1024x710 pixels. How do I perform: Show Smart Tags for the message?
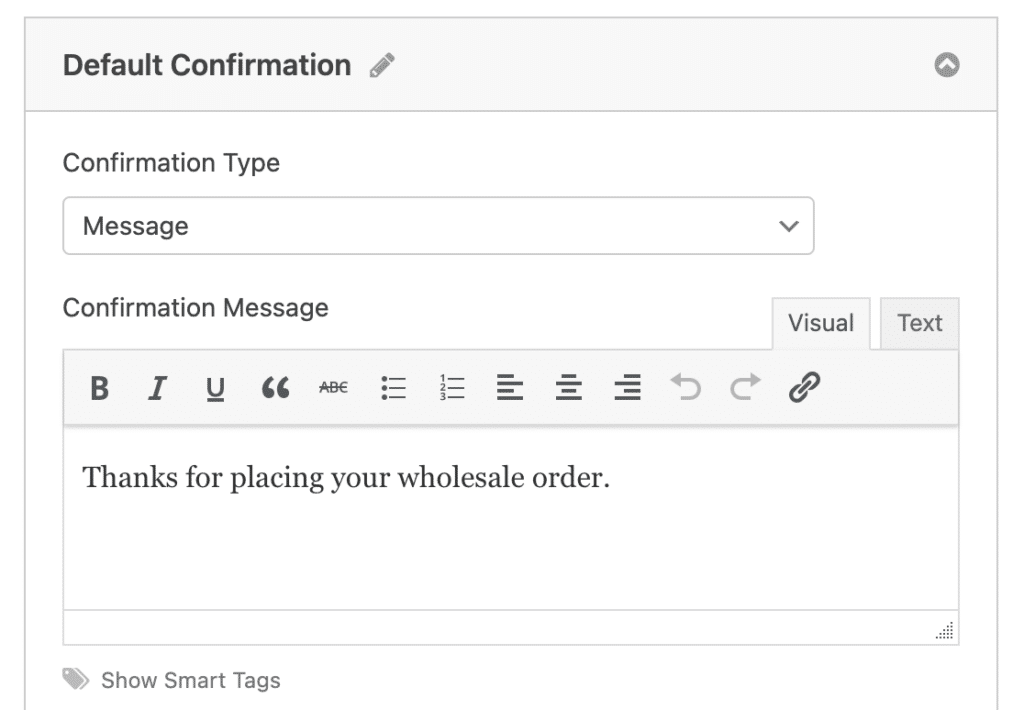(190, 681)
